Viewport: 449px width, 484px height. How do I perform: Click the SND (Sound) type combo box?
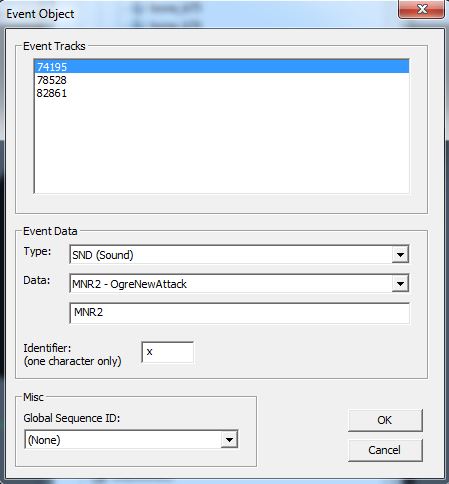pyautogui.click(x=239, y=255)
